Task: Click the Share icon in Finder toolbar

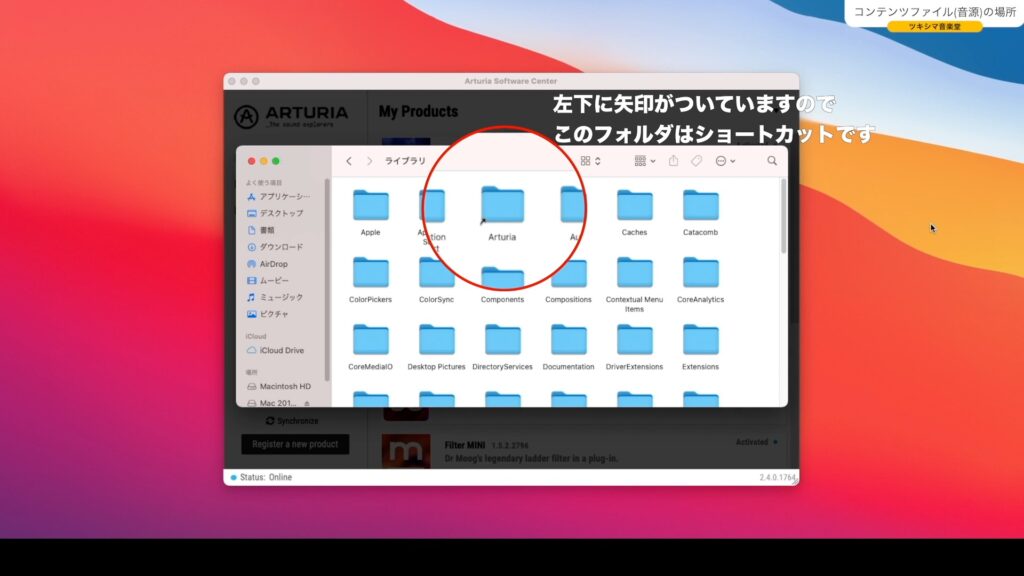Action: click(x=673, y=161)
